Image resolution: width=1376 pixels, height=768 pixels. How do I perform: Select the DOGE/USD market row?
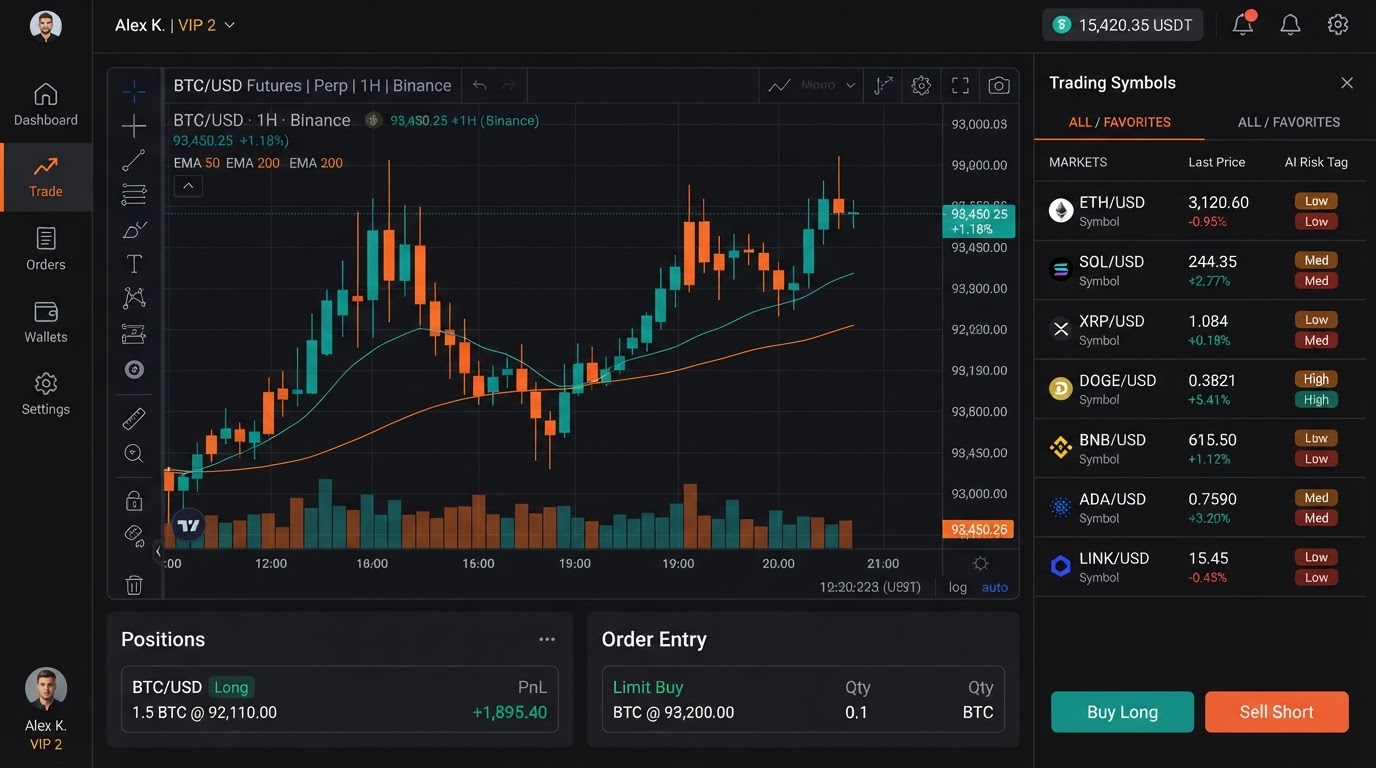coord(1200,389)
